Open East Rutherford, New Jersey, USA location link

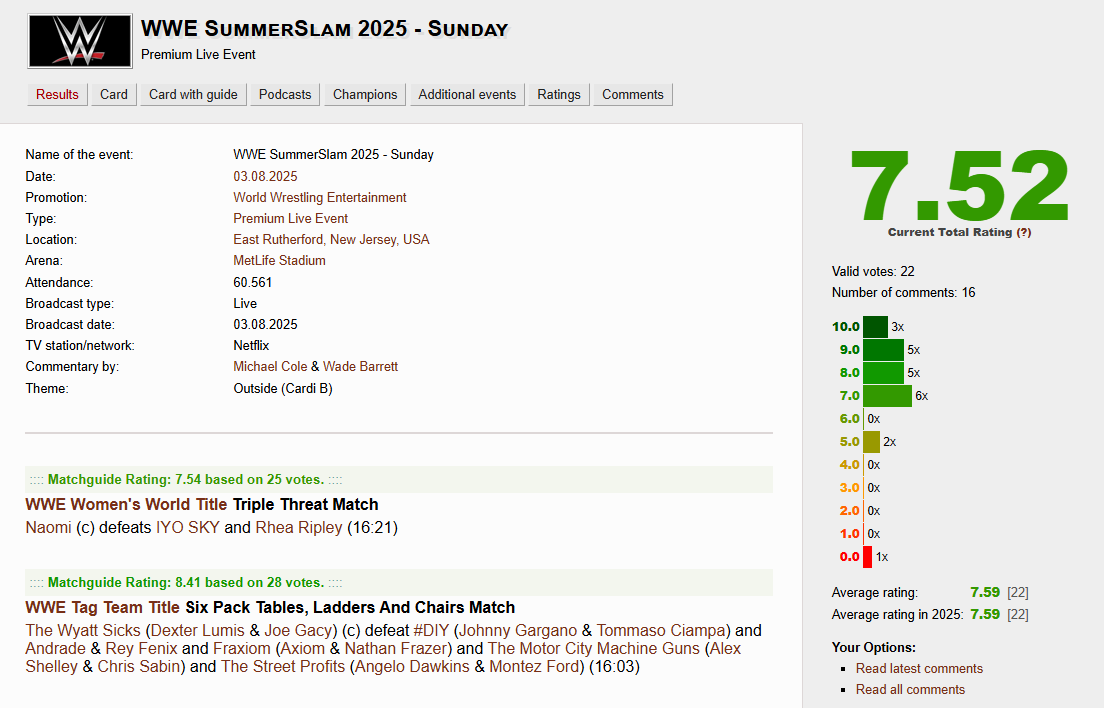tap(331, 239)
